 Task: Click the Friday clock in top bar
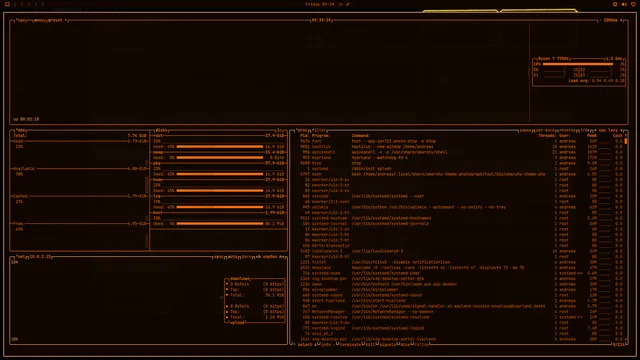320,4
